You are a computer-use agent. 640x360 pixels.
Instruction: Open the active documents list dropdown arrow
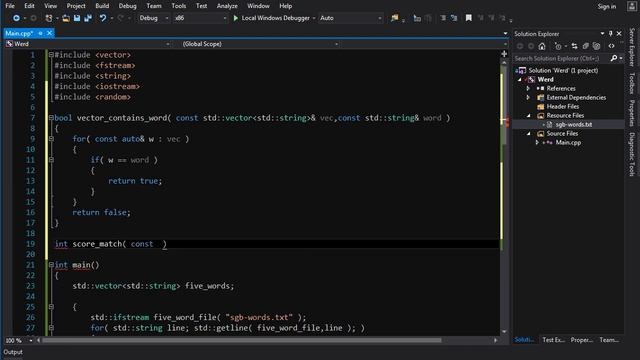click(x=505, y=33)
